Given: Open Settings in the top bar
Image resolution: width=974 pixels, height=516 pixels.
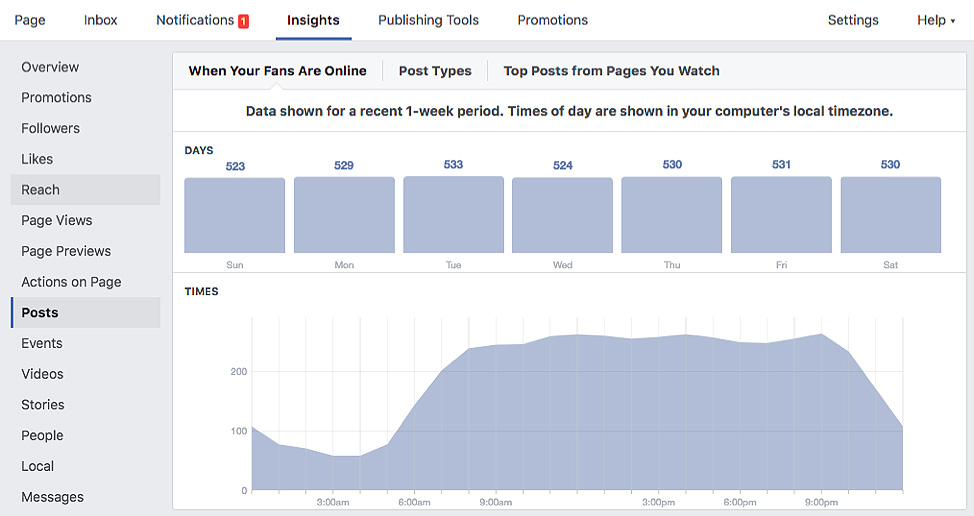Looking at the screenshot, I should pyautogui.click(x=853, y=20).
